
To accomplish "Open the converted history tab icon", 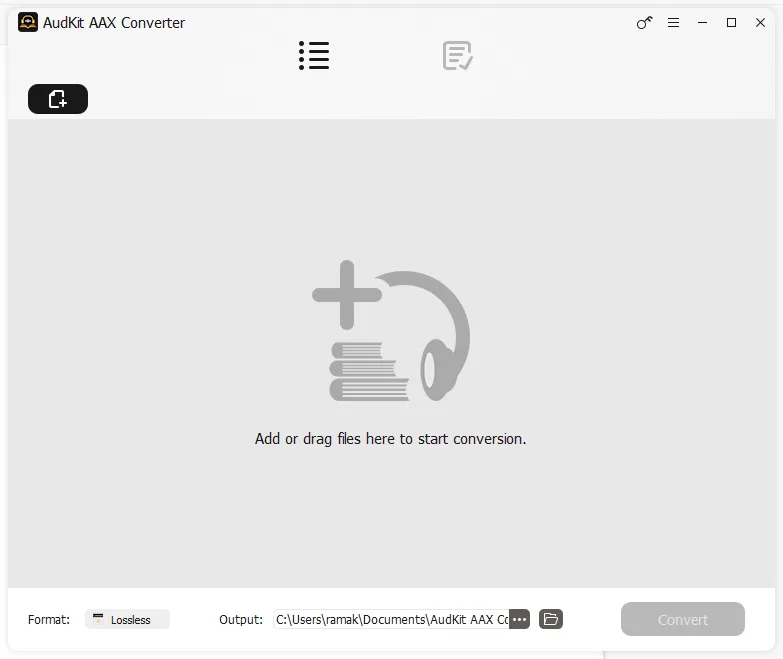I will [457, 55].
